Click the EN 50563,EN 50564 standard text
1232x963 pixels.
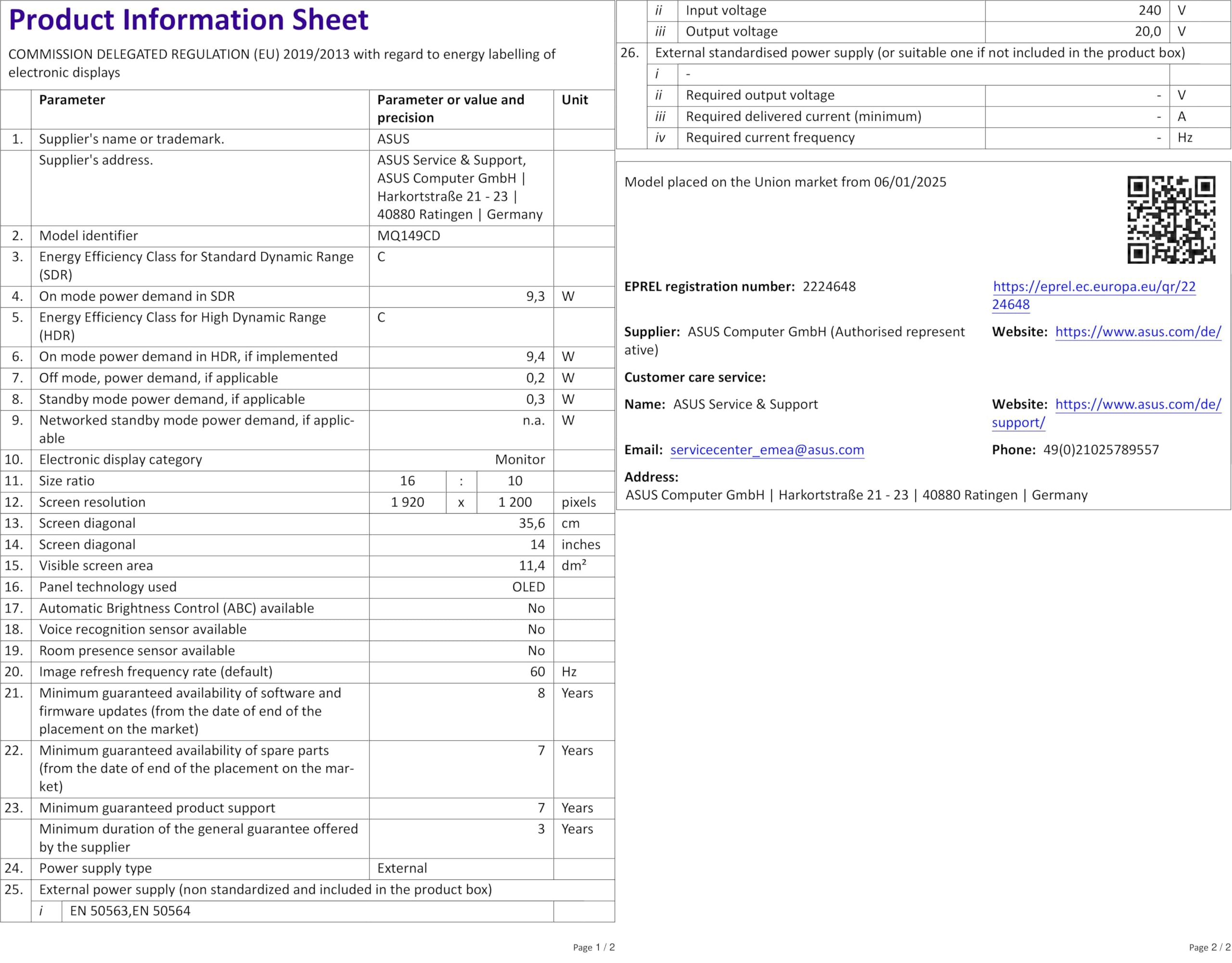coord(130,911)
